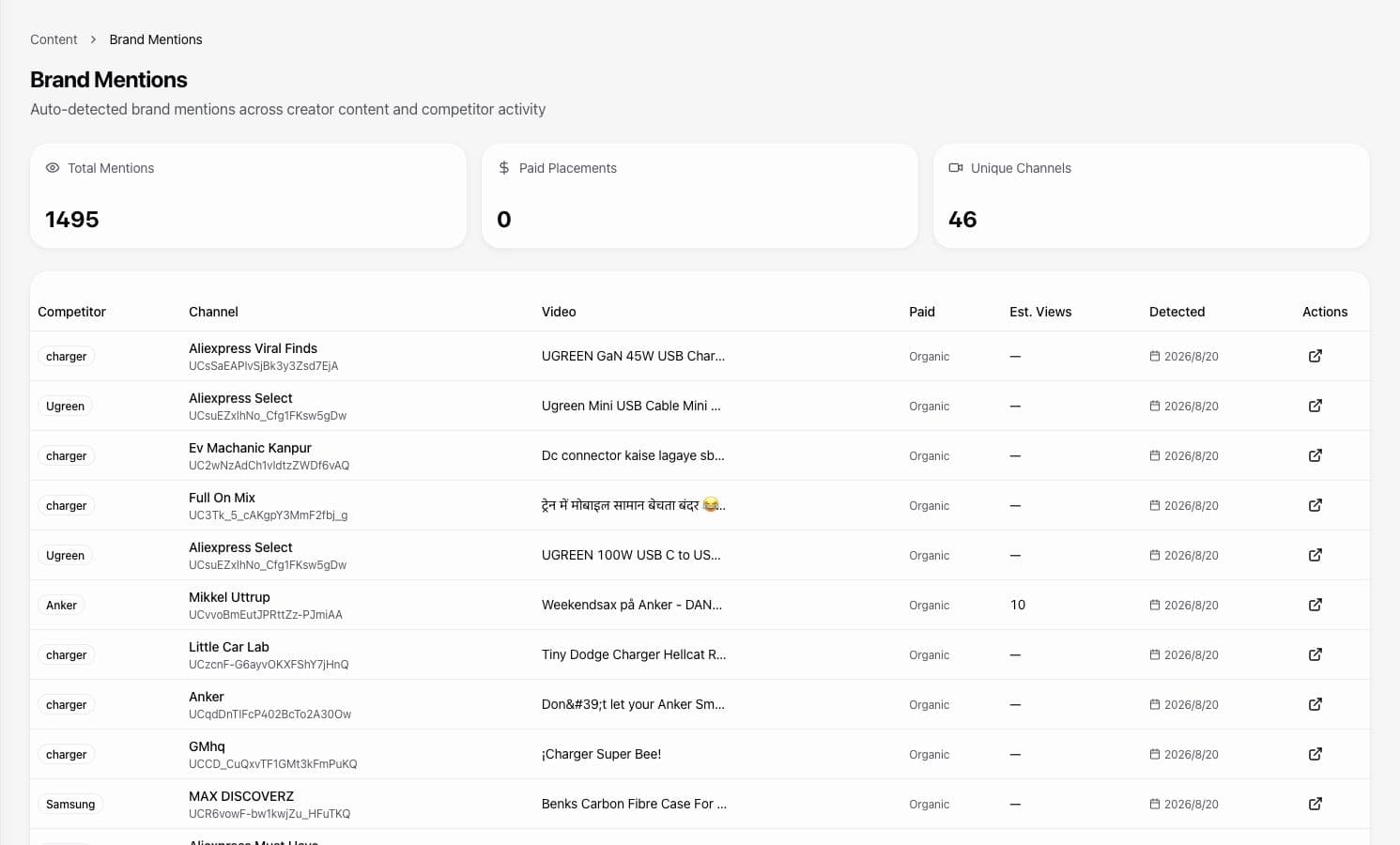
Task: Click calendar icon in UGREEN 100W USB C row
Action: click(1155, 556)
